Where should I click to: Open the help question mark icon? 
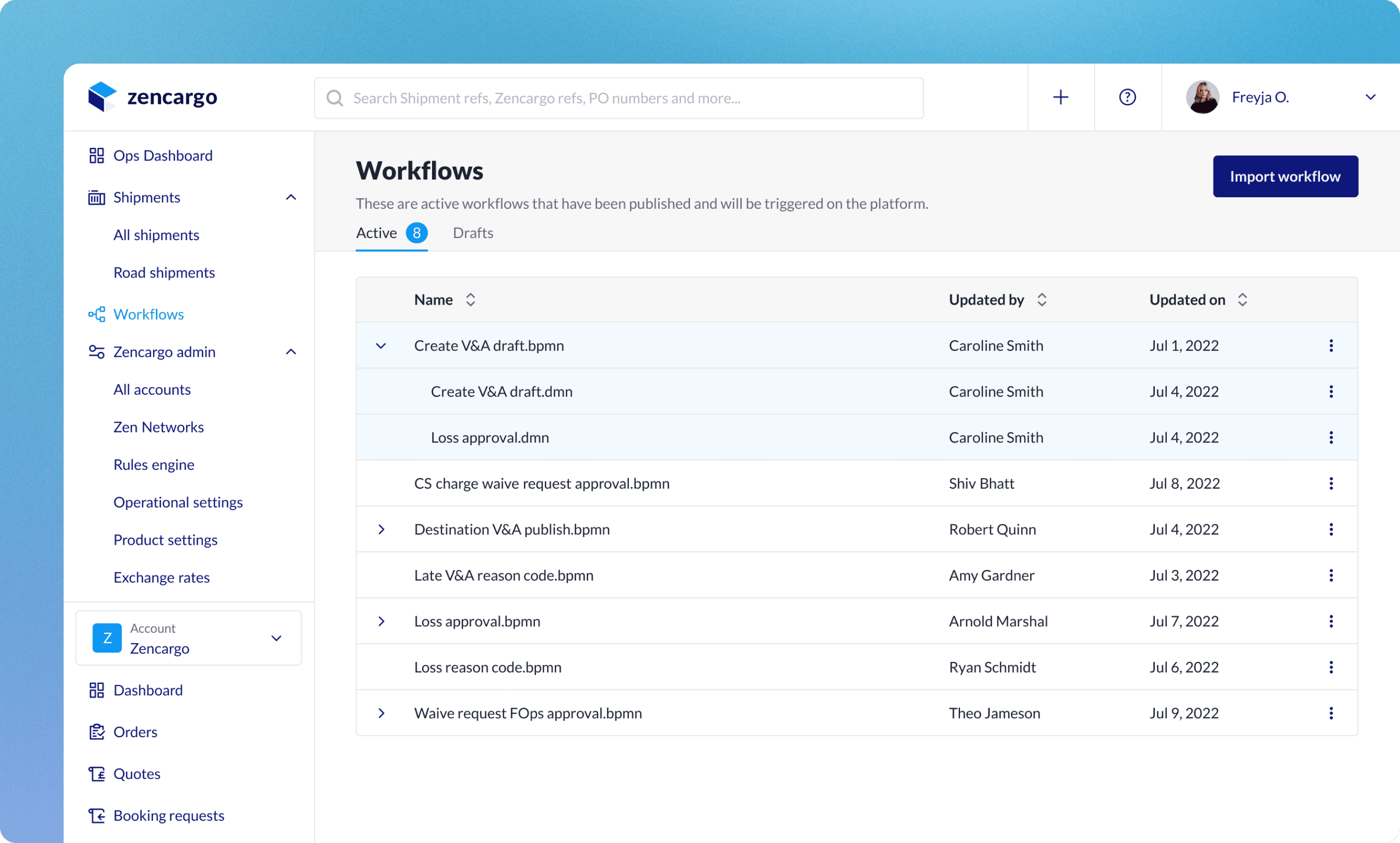tap(1127, 97)
